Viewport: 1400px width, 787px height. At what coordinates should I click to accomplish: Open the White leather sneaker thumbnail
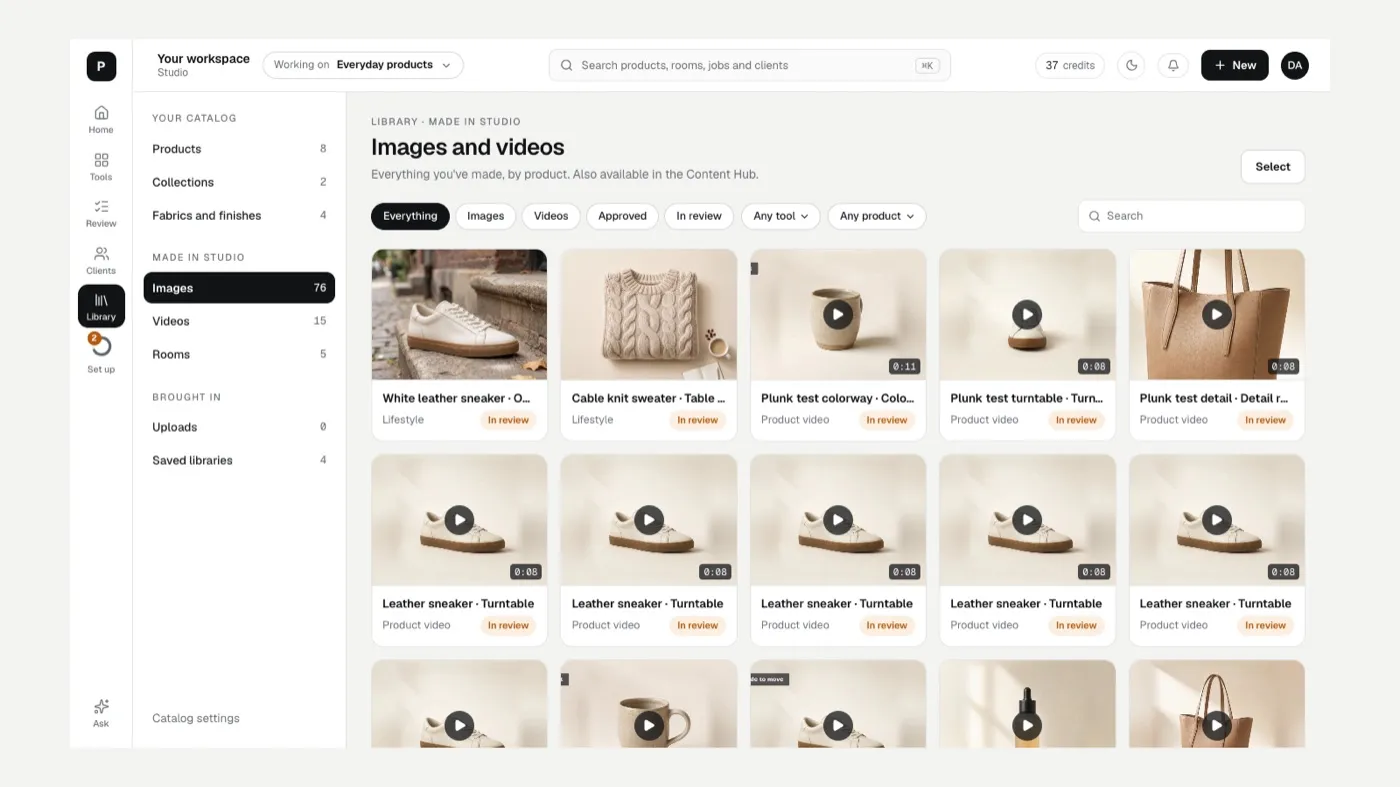click(459, 314)
